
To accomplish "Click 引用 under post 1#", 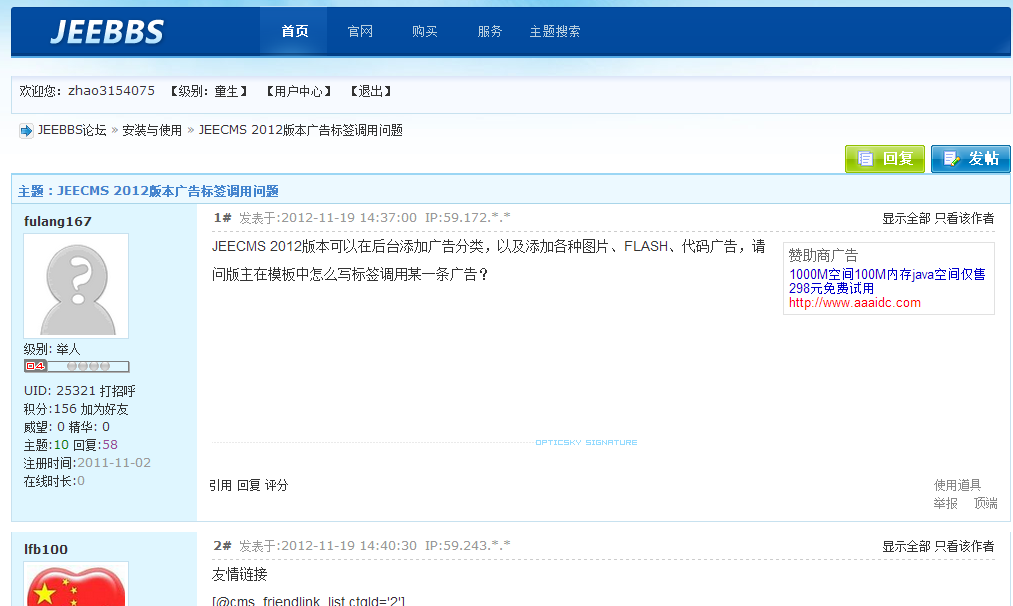I will (220, 485).
